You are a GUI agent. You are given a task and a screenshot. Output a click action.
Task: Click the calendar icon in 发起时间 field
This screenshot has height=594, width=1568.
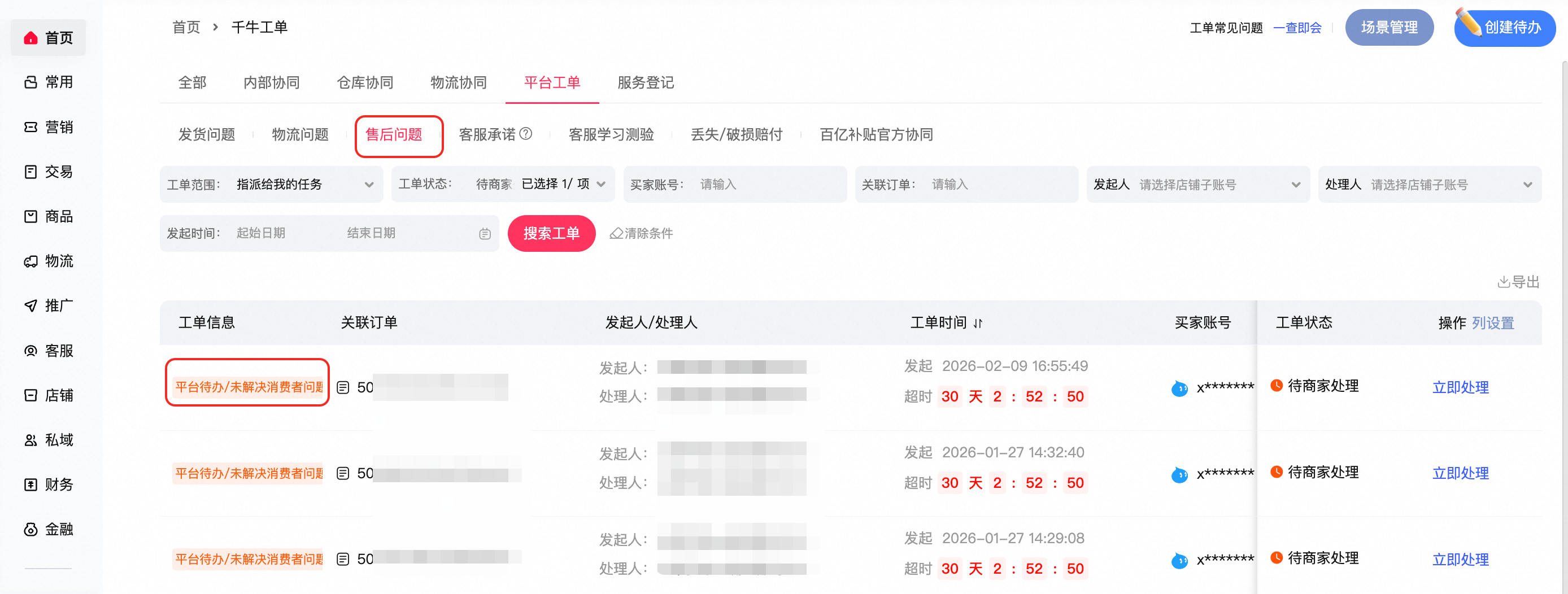(485, 234)
